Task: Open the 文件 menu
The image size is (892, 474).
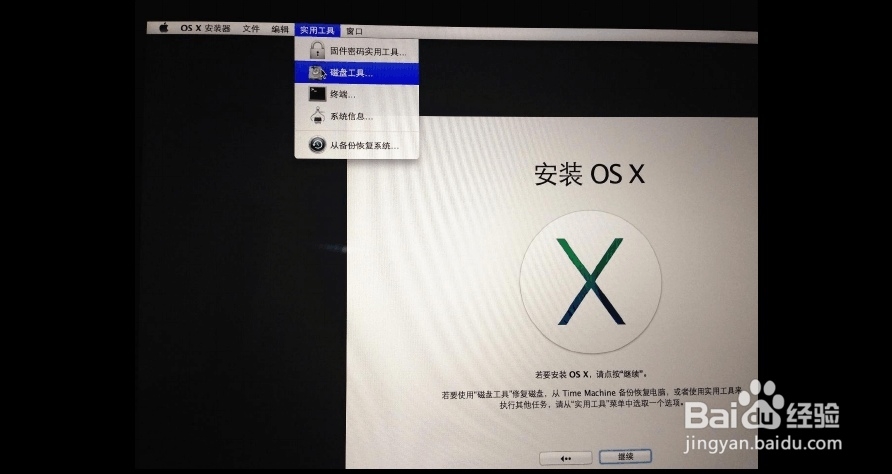Action: [251, 29]
